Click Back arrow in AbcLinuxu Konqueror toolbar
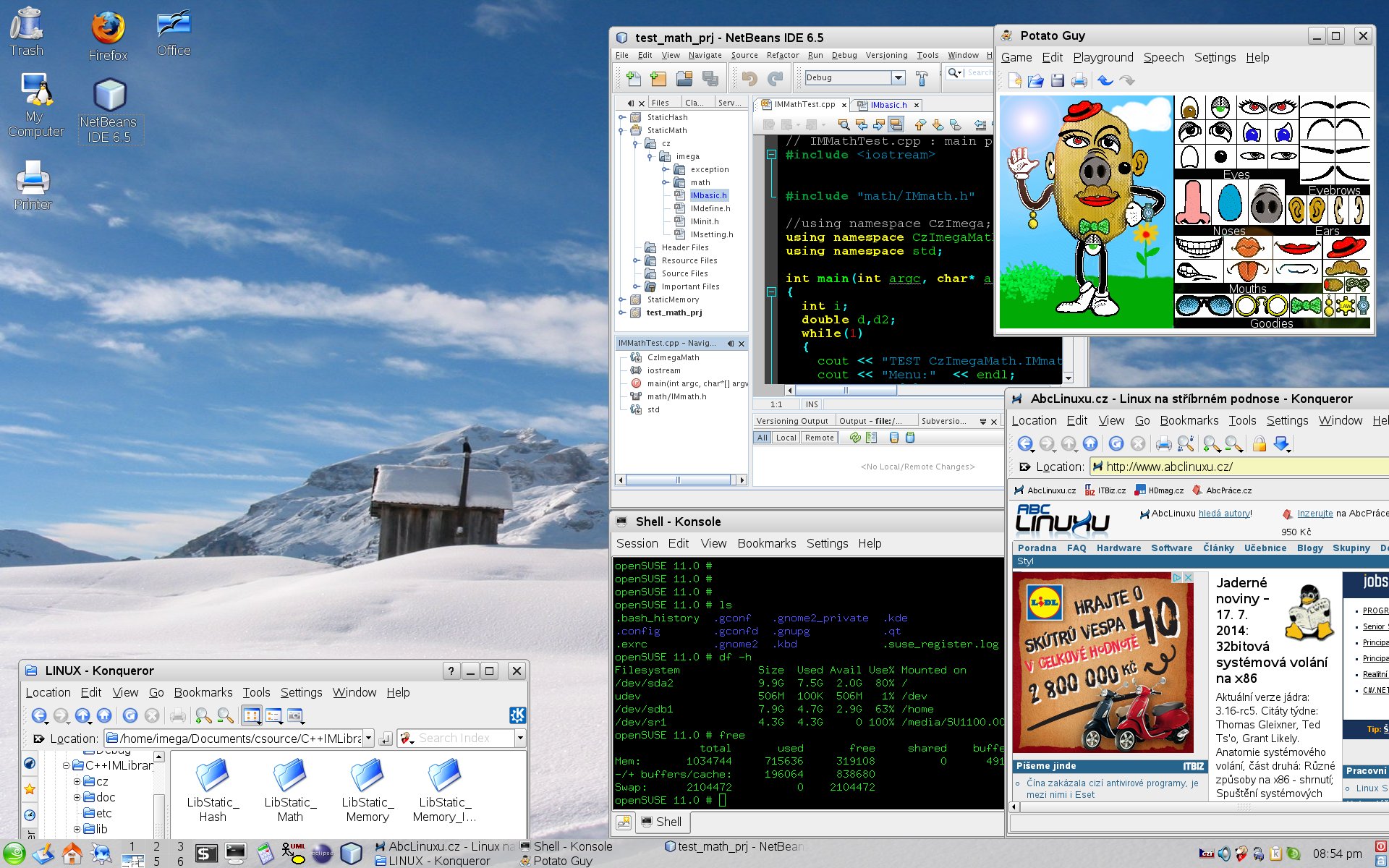 (x=1025, y=443)
